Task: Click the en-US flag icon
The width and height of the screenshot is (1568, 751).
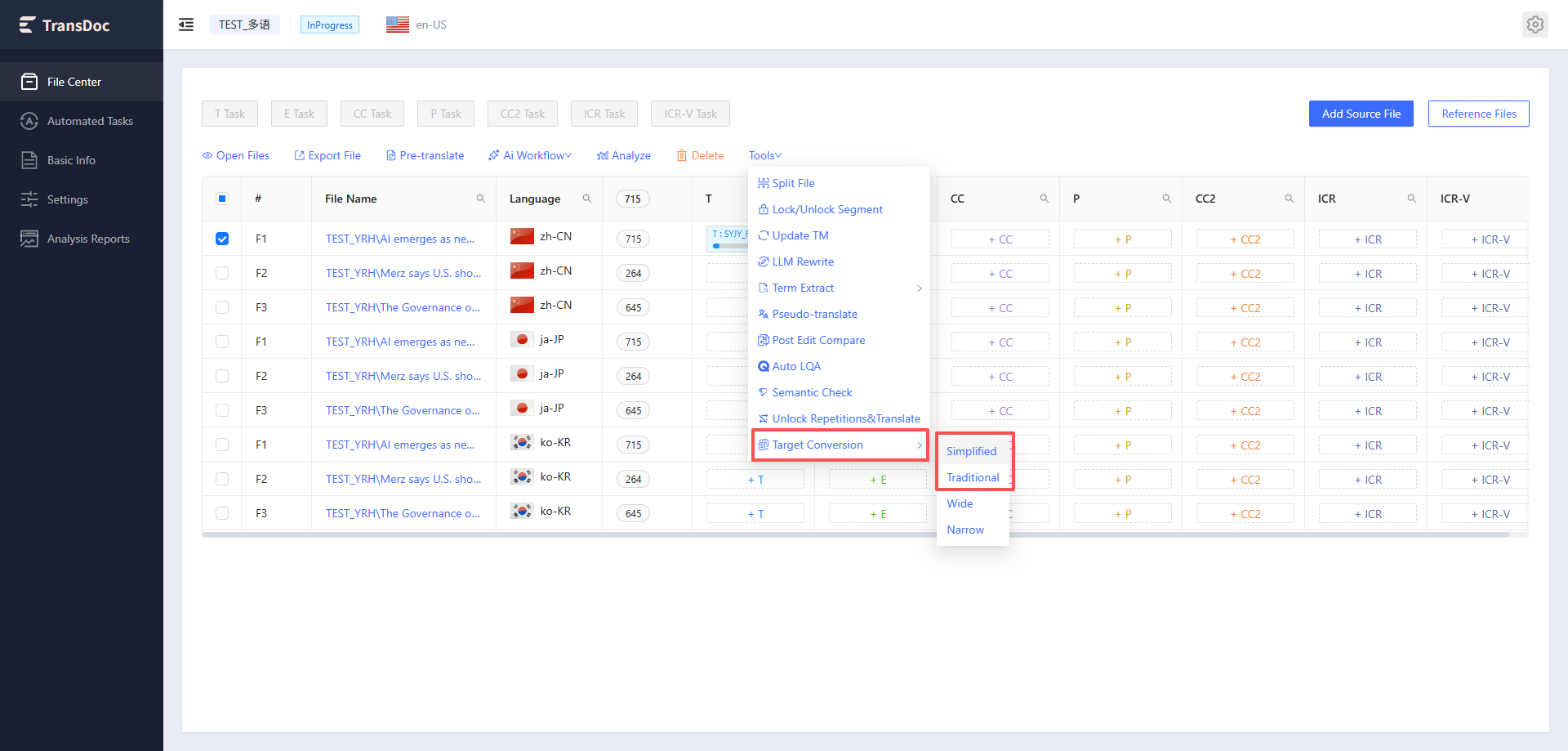Action: point(398,25)
